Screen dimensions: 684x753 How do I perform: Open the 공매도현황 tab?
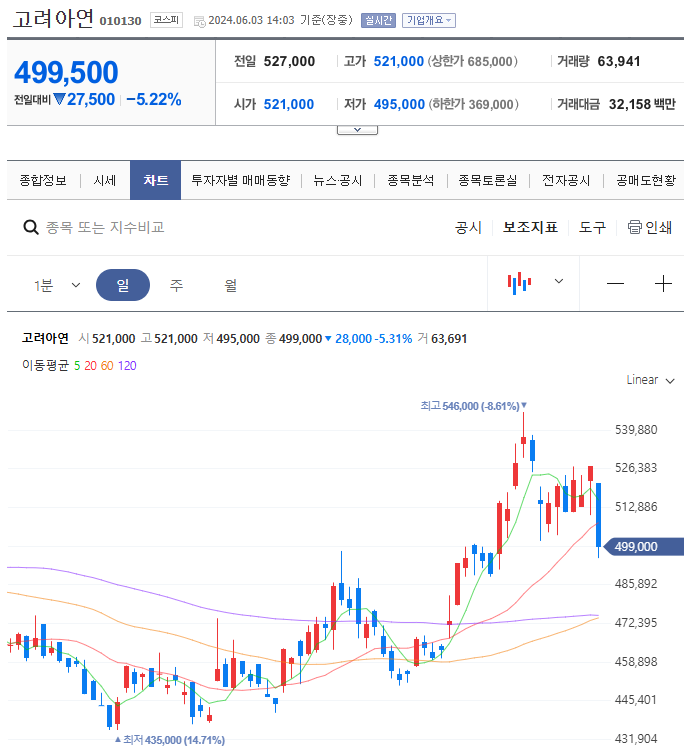(646, 180)
